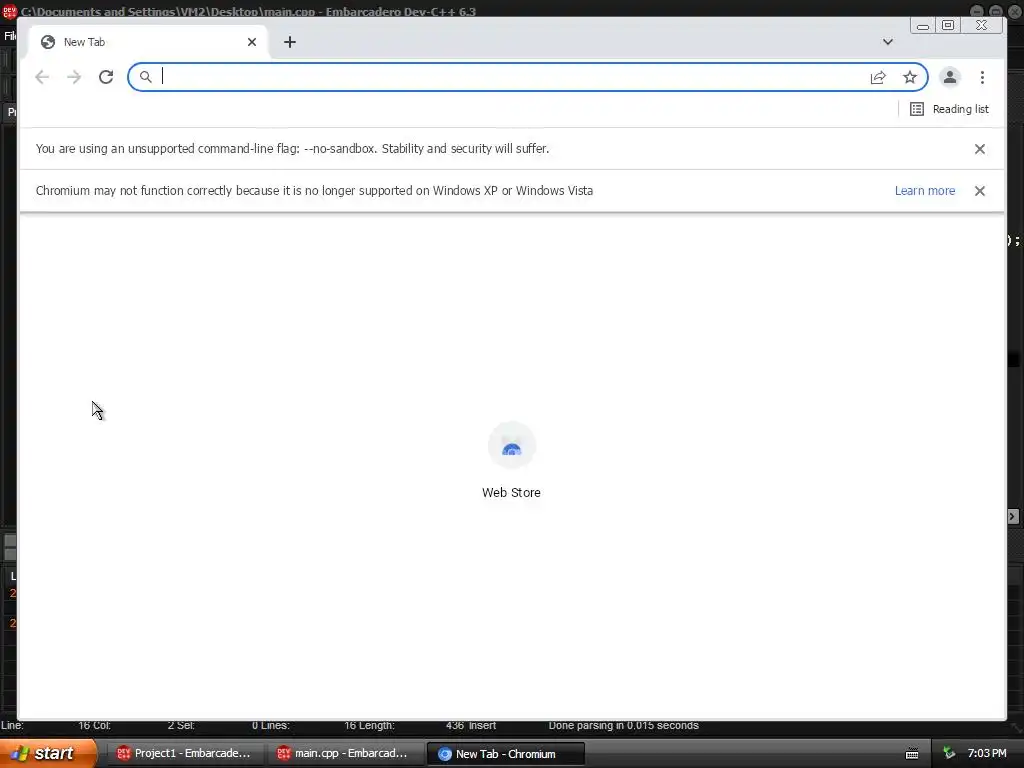Image resolution: width=1024 pixels, height=768 pixels.
Task: Click the 7:03 PM clock
Action: pyautogui.click(x=987, y=754)
